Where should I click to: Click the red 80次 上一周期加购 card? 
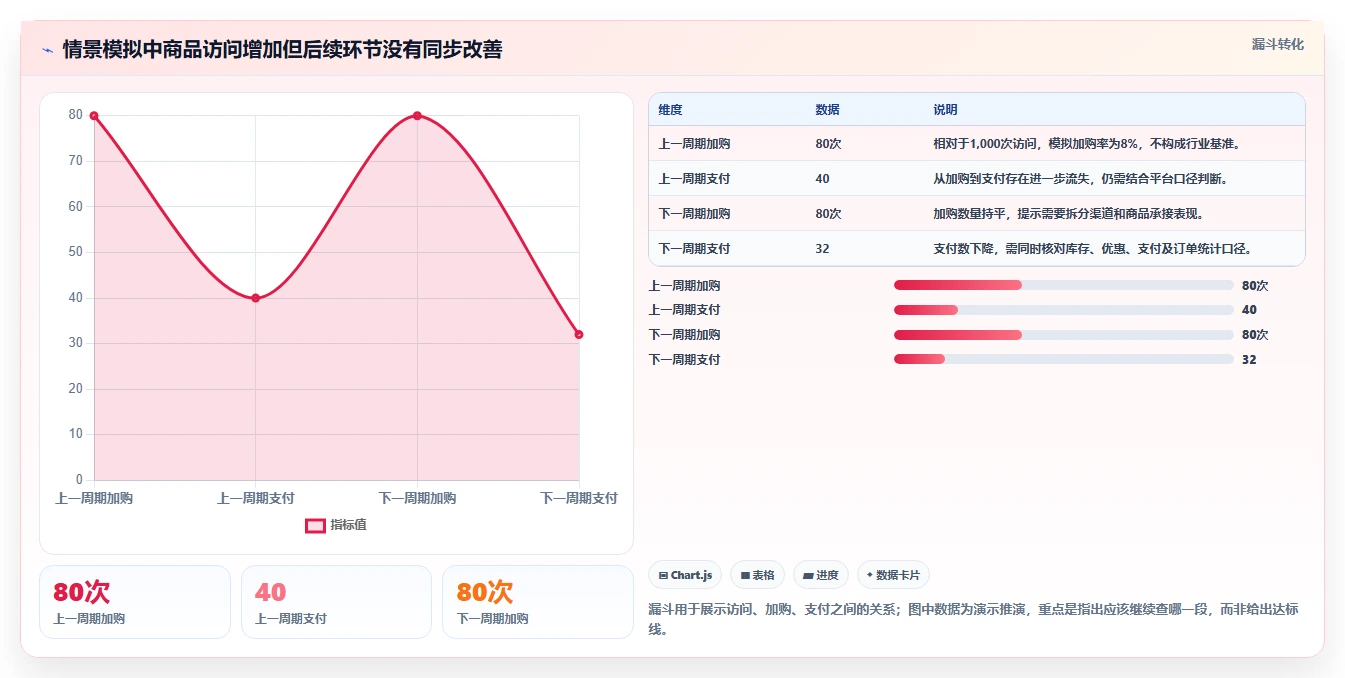click(x=135, y=602)
